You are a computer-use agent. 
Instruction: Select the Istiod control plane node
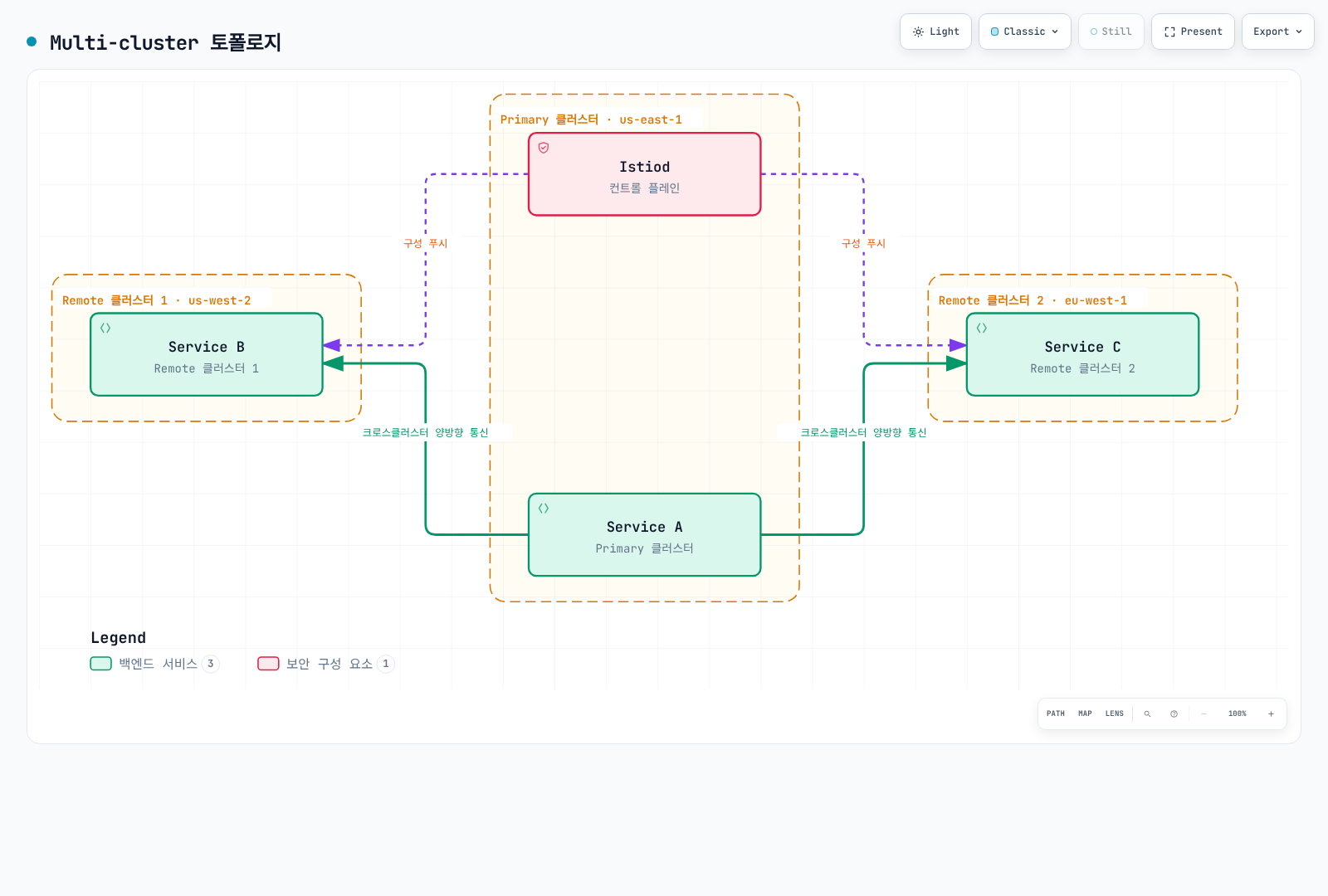[x=645, y=174]
